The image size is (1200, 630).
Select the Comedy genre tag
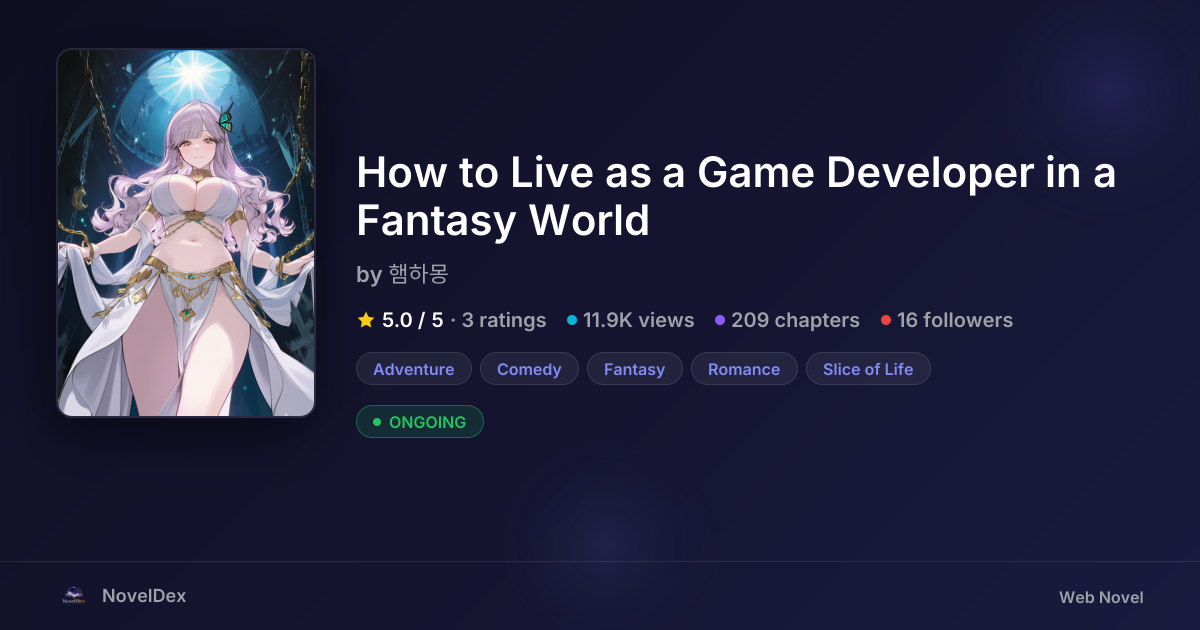tap(529, 369)
